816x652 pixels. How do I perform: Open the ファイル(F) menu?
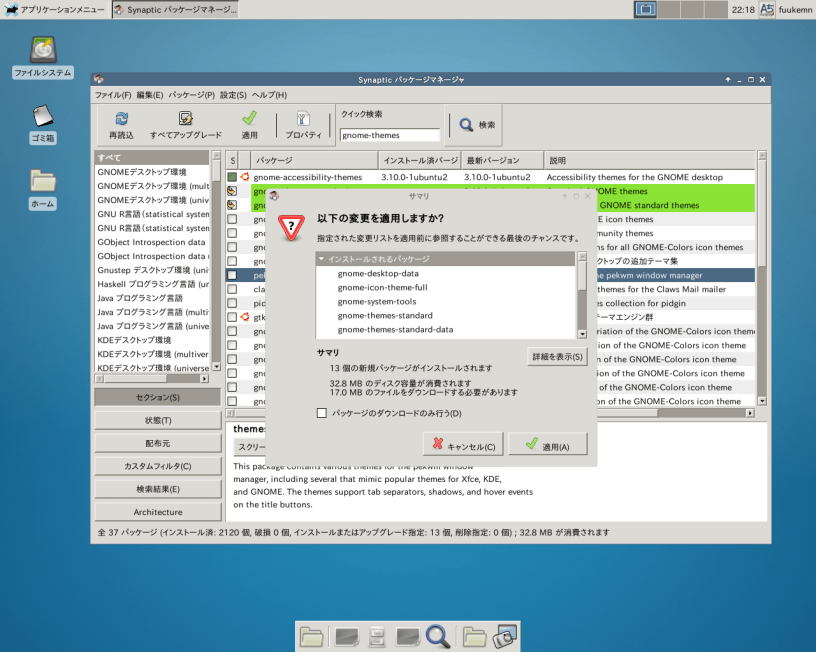coord(113,95)
